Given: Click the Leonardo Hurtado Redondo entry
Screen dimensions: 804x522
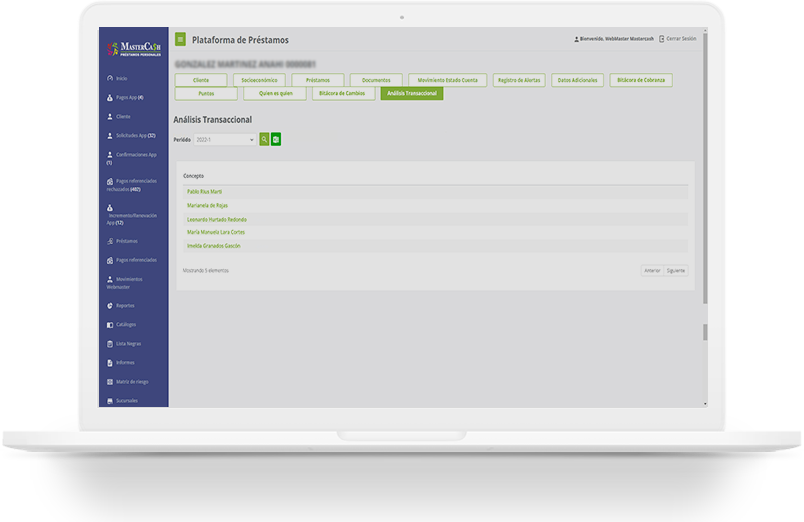Looking at the screenshot, I should coord(217,219).
